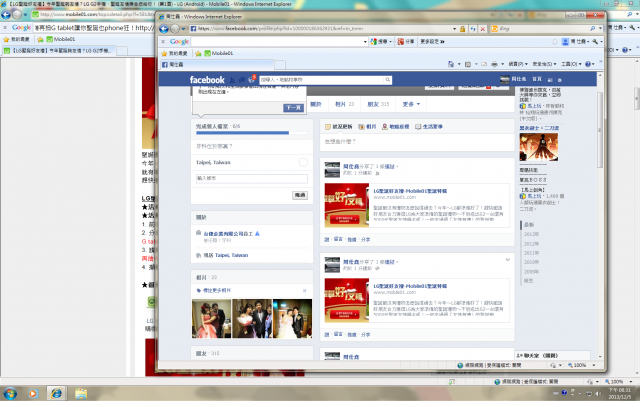Jump to 2012 on timeline year navigator
640x407 pixels.
coord(531,244)
